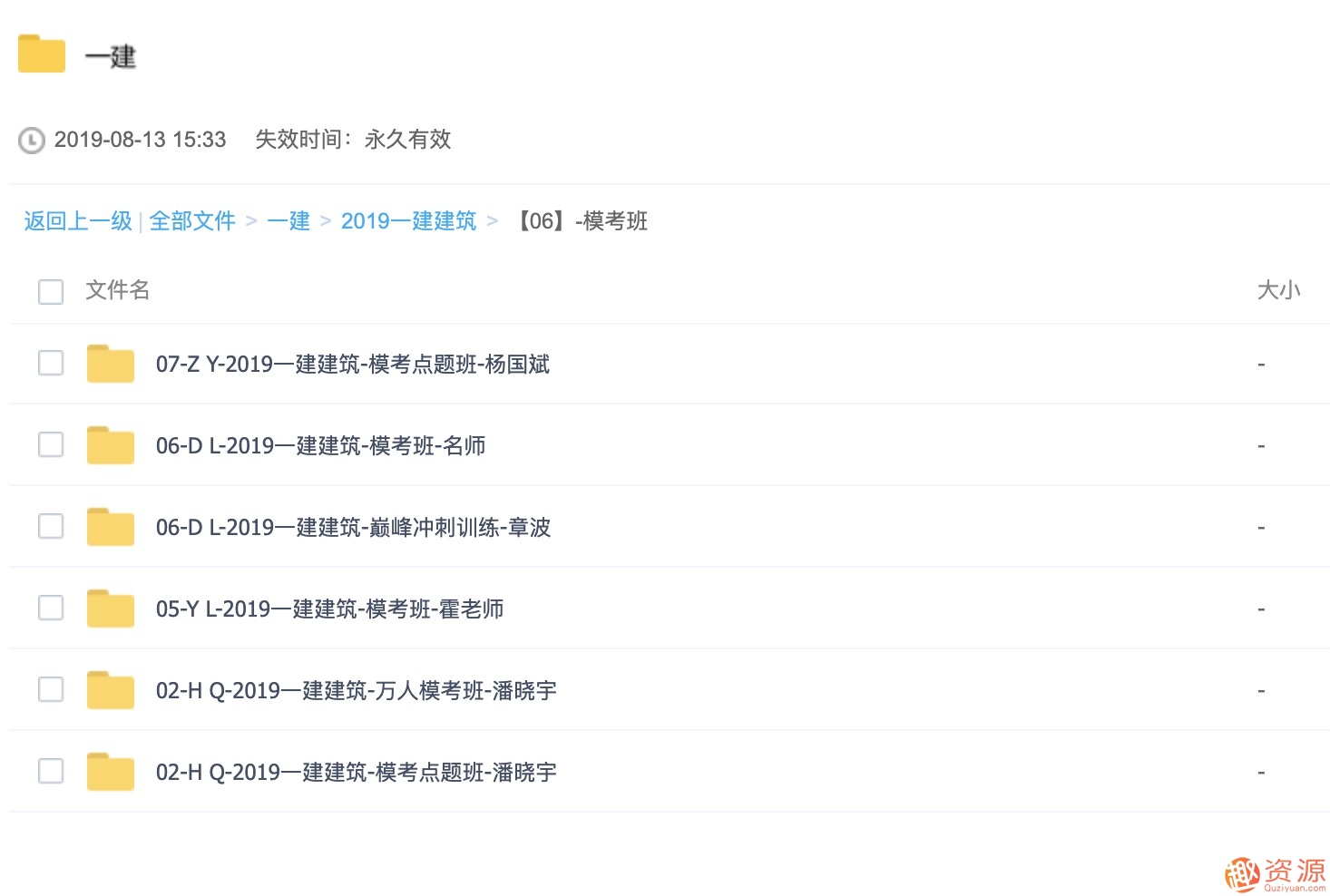This screenshot has height=896, width=1330.
Task: Navigate to 全部文件 in breadcrumb
Action: pos(192,221)
